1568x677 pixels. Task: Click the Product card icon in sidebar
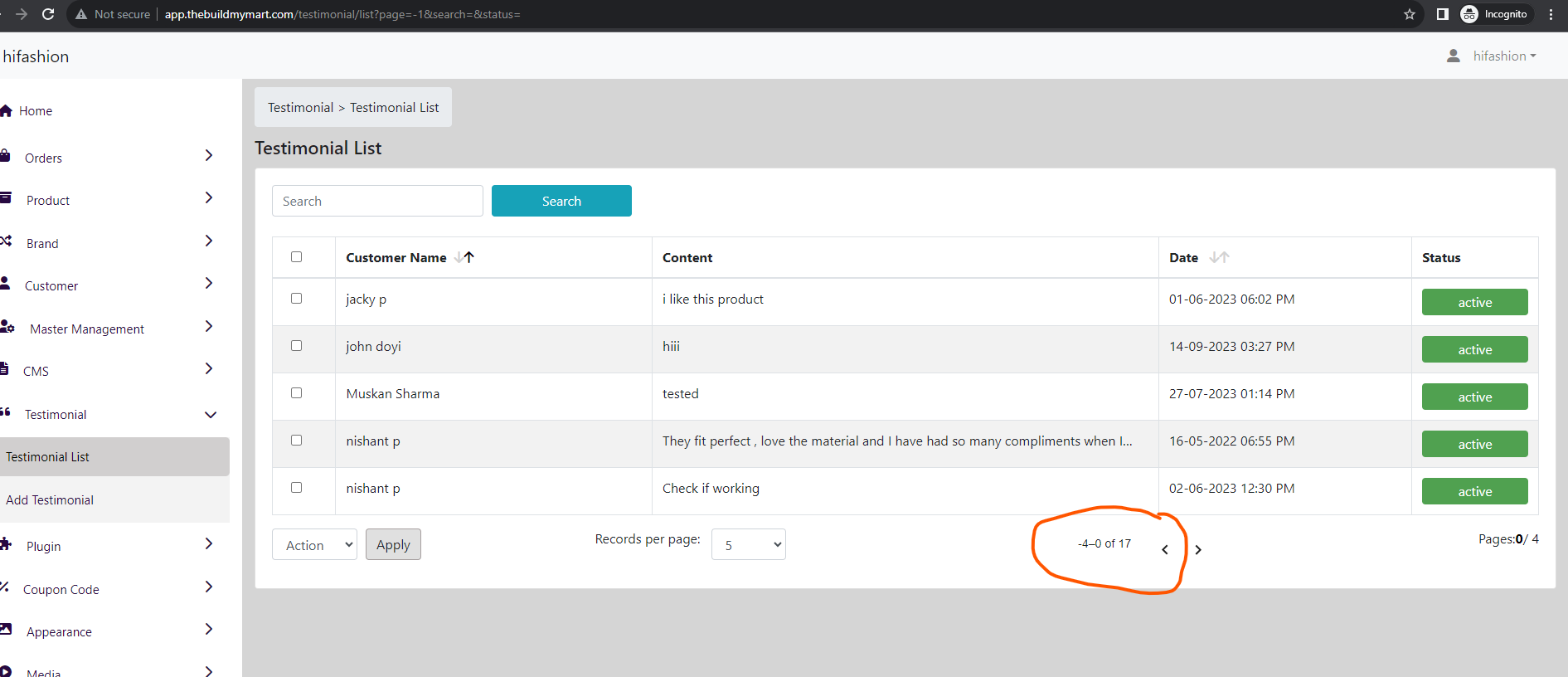(6, 197)
